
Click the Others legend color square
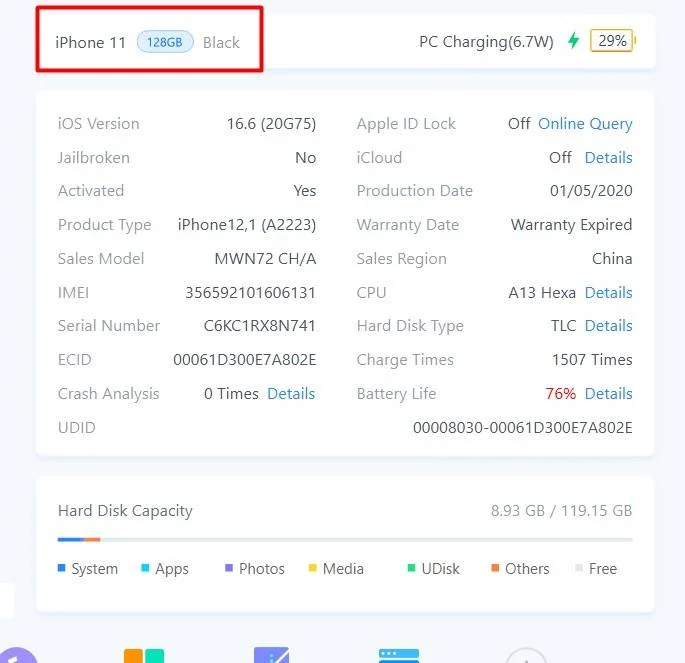point(495,568)
